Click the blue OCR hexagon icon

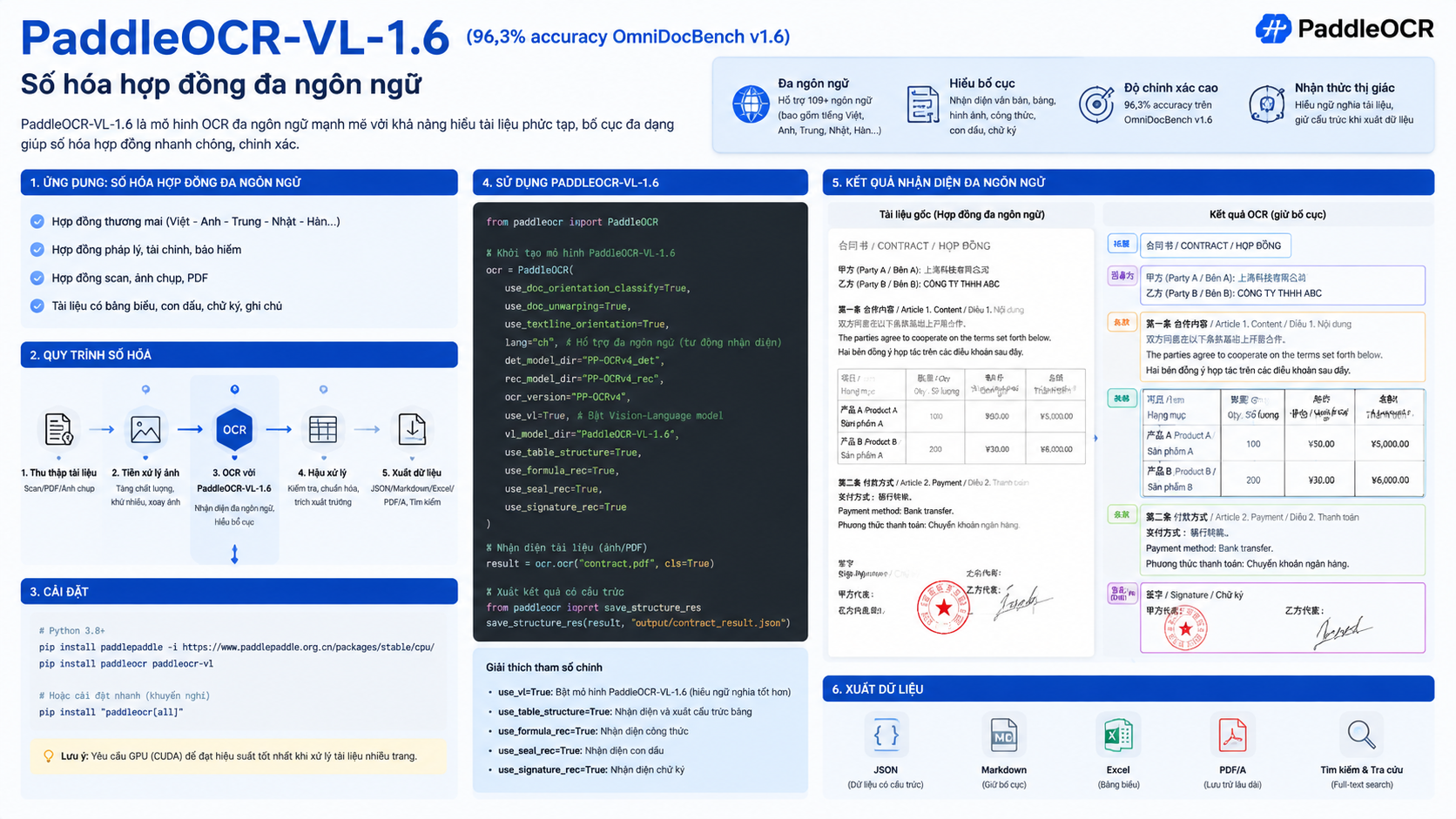[x=234, y=429]
